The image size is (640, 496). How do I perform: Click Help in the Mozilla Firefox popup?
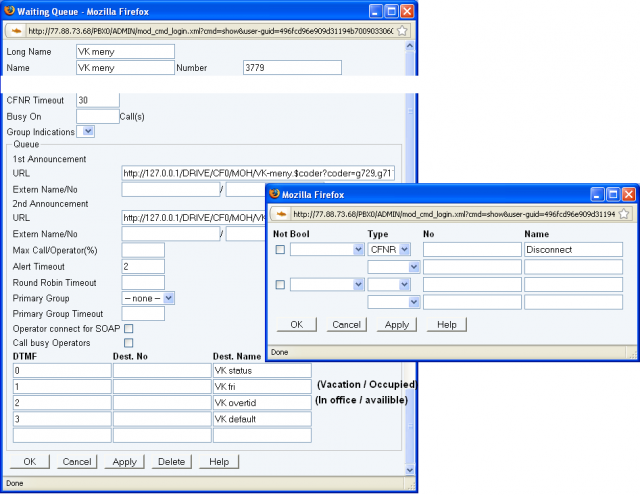tap(447, 325)
